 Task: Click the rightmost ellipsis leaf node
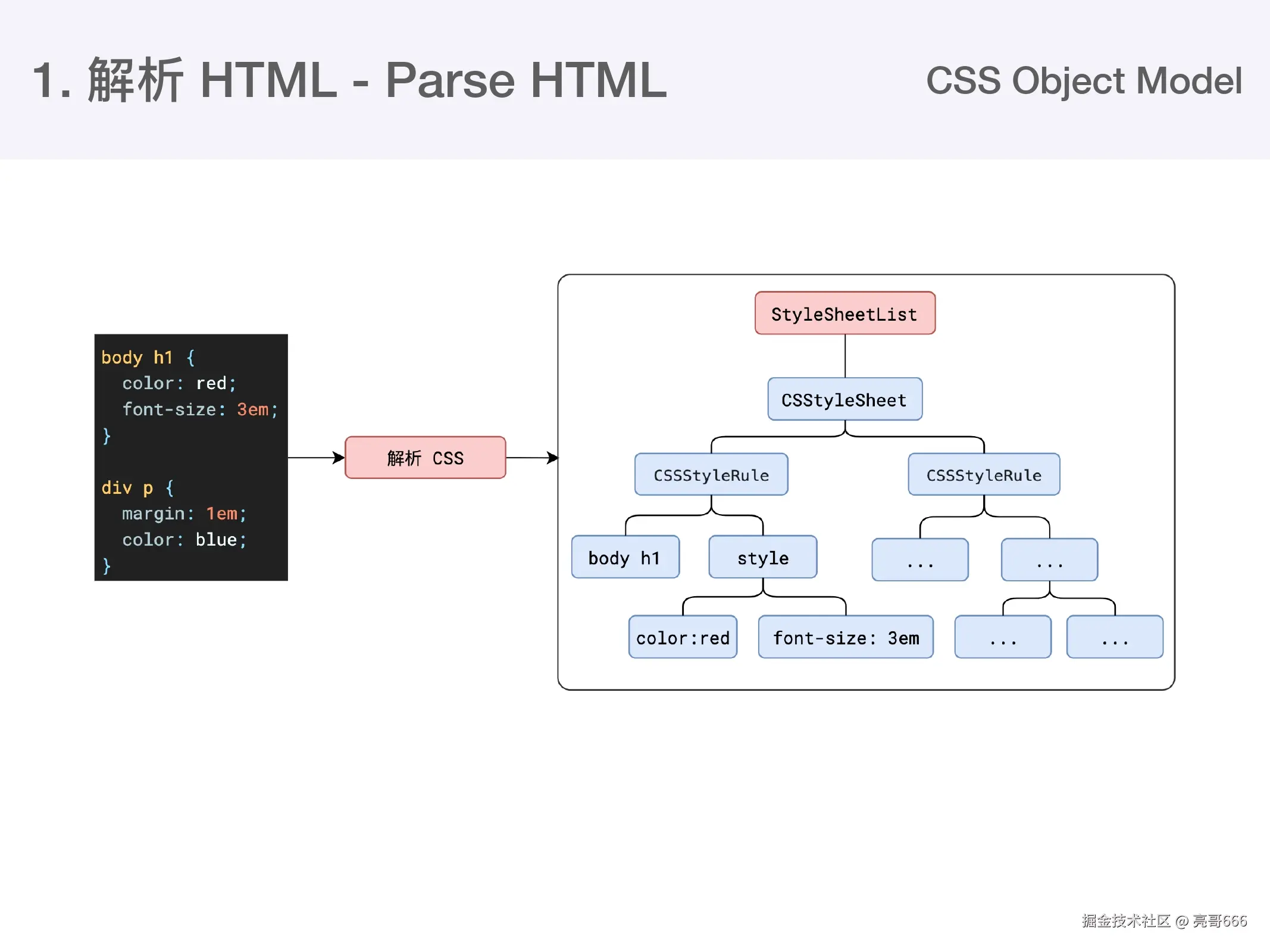coord(1115,637)
